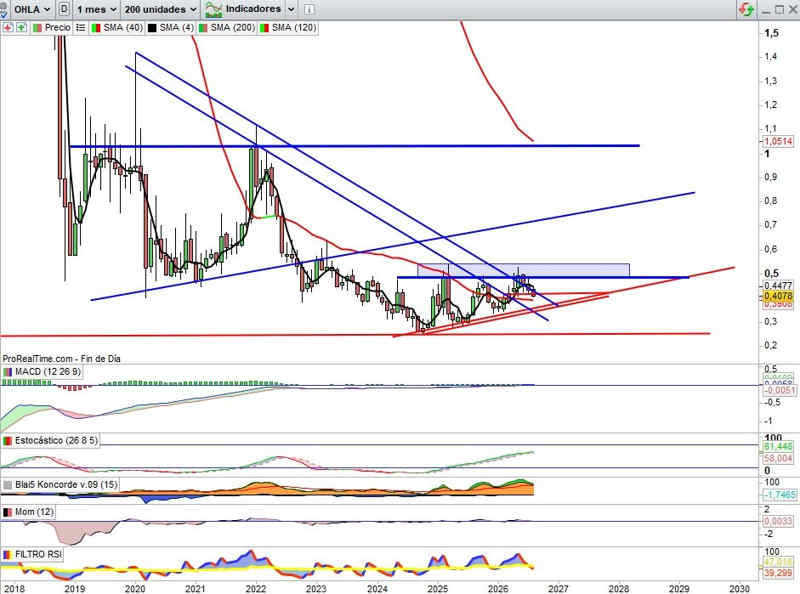The height and width of the screenshot is (594, 800).
Task: Click the Estocástico 58,004 value tag
Action: [x=778, y=459]
